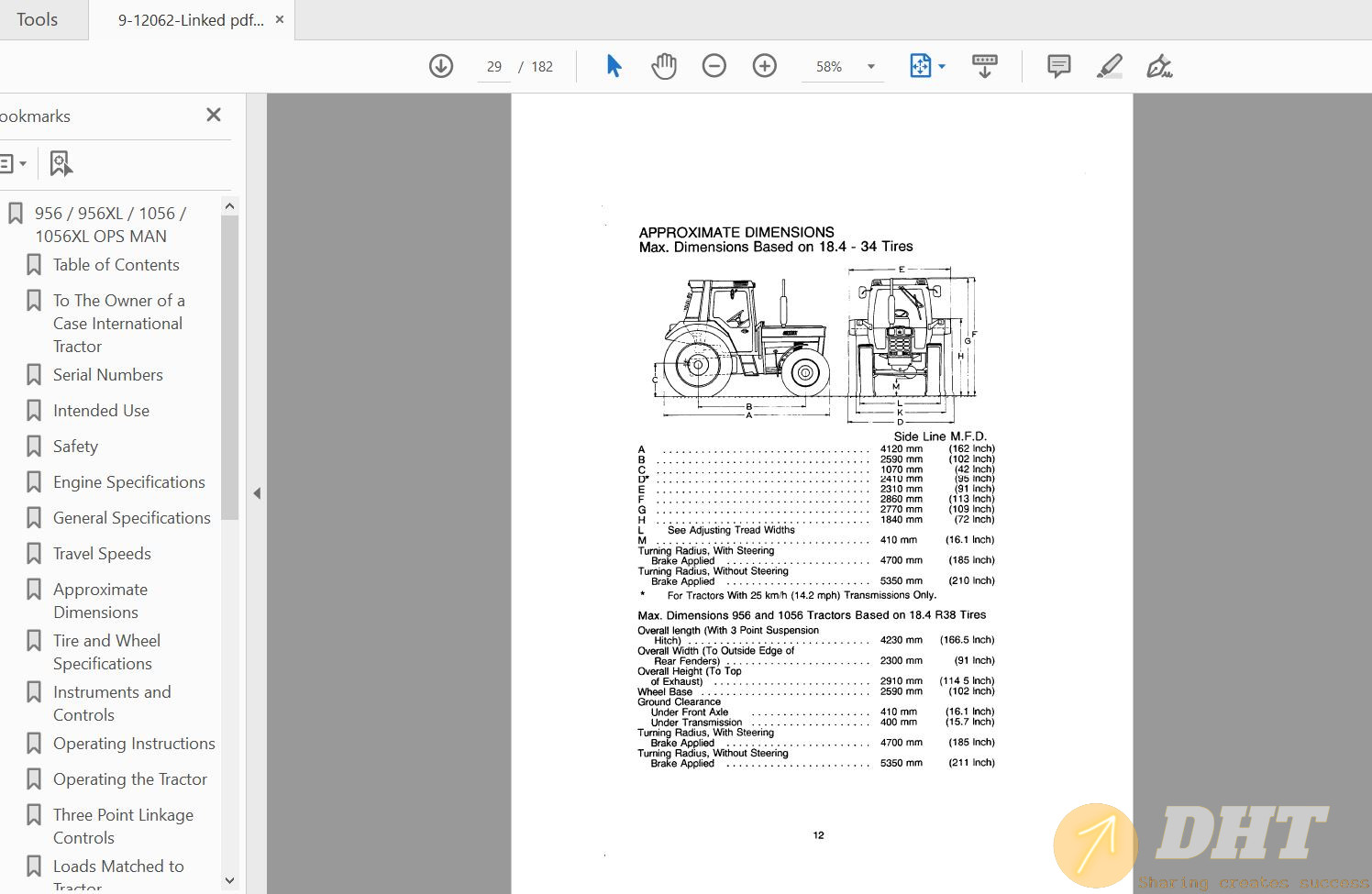Click the zoom out minus icon
This screenshot has height=894, width=1372.
(714, 66)
